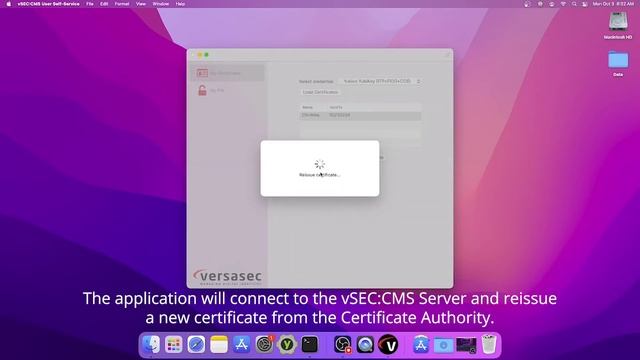Image resolution: width=640 pixels, height=360 pixels.
Task: Open the Trash in the dock
Action: coord(489,344)
